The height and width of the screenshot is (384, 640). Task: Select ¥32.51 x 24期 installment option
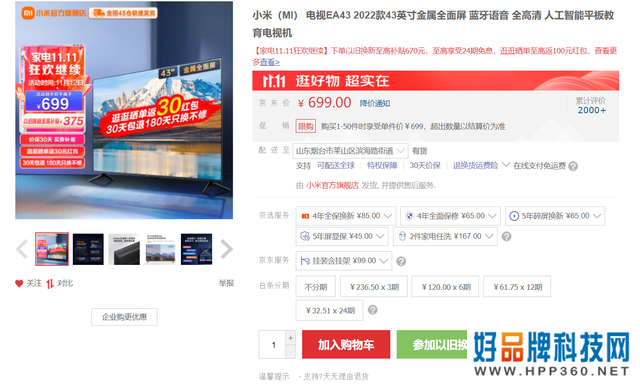[x=329, y=310]
